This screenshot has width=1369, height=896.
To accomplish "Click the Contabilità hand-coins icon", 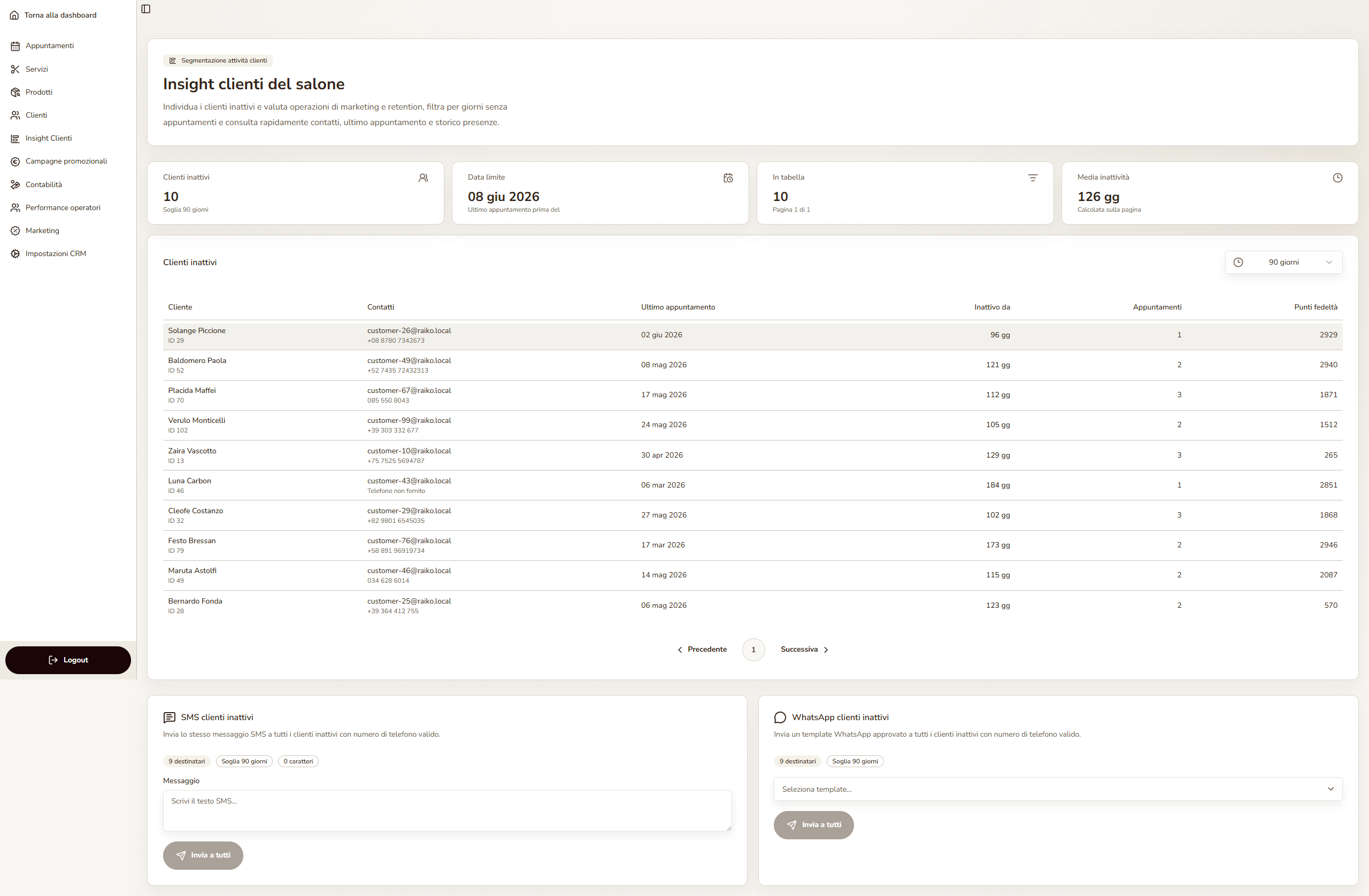I will (x=16, y=184).
